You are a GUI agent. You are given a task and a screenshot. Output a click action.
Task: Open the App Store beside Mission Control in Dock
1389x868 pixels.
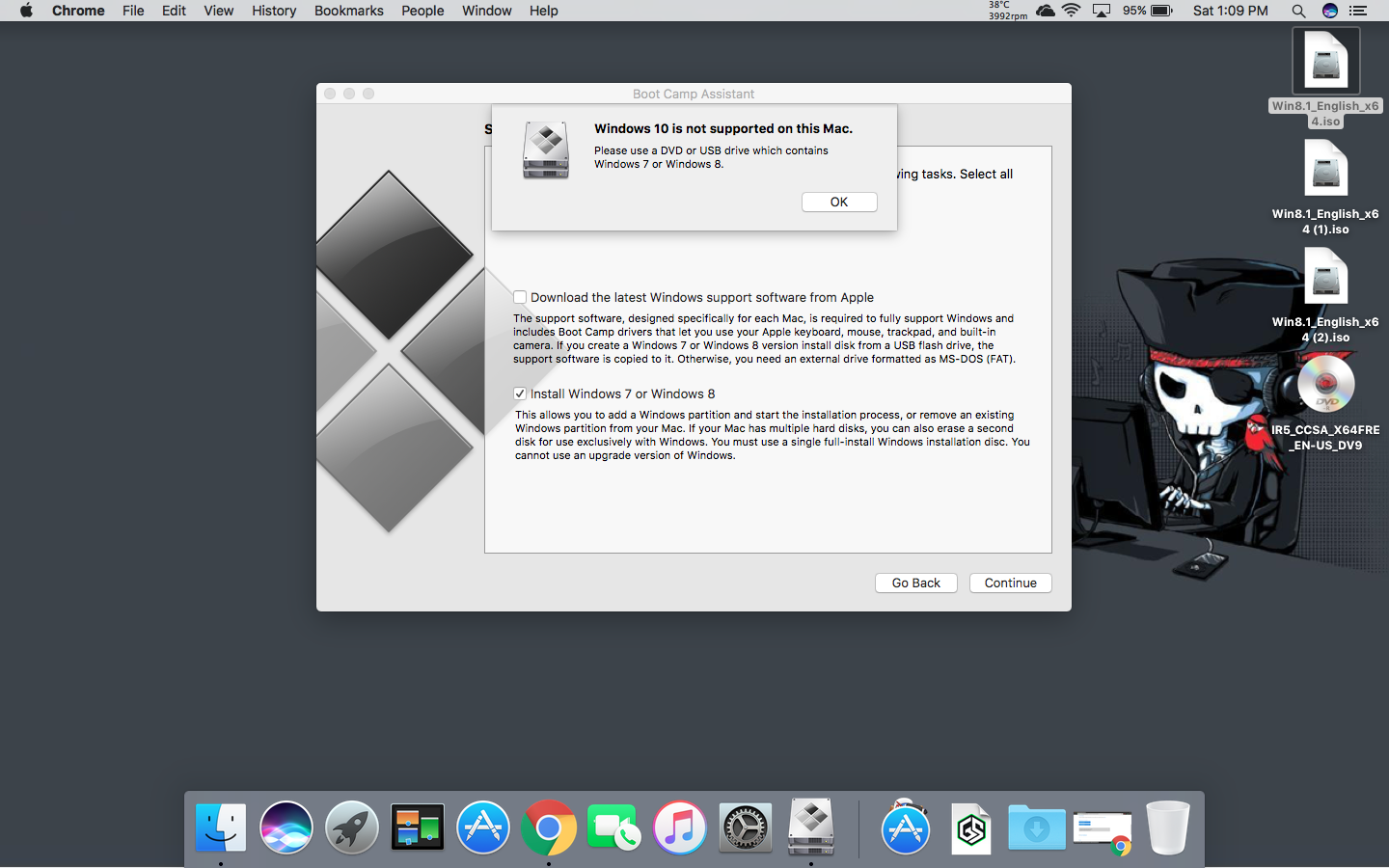click(x=483, y=827)
